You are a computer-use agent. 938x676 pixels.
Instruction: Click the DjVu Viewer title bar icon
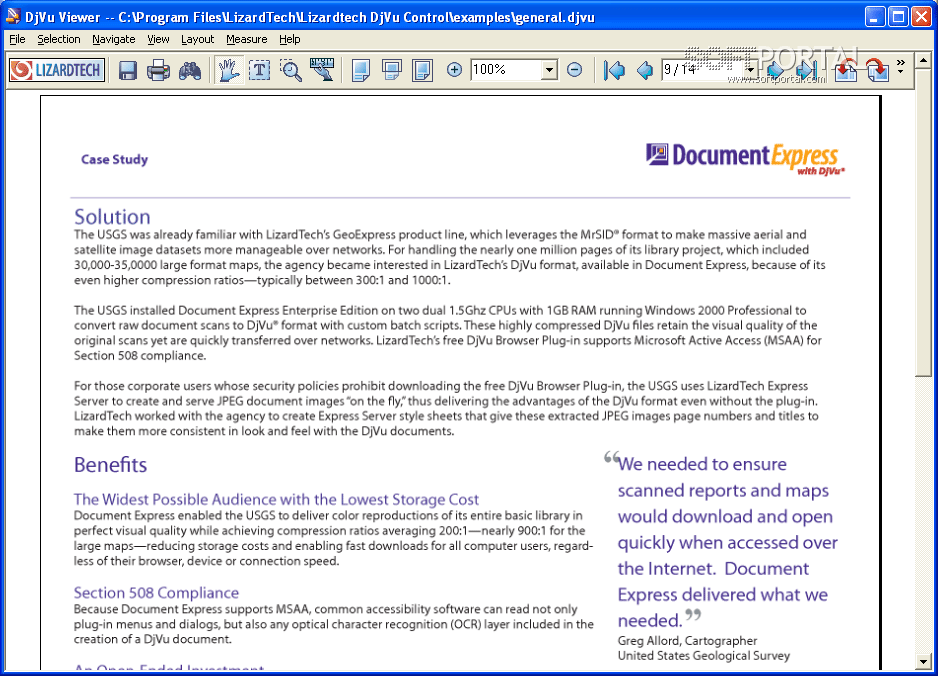[x=13, y=16]
